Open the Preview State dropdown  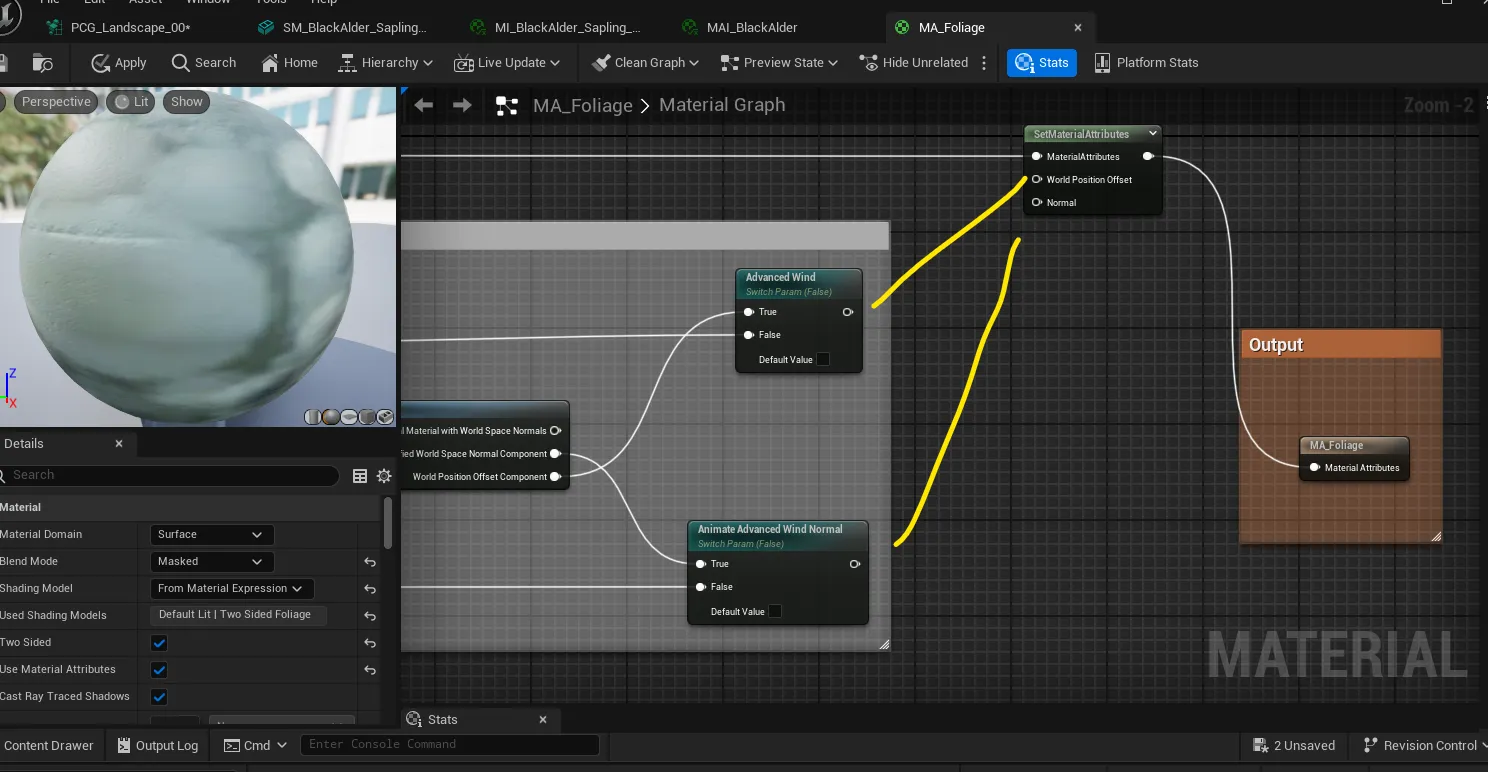coord(779,62)
